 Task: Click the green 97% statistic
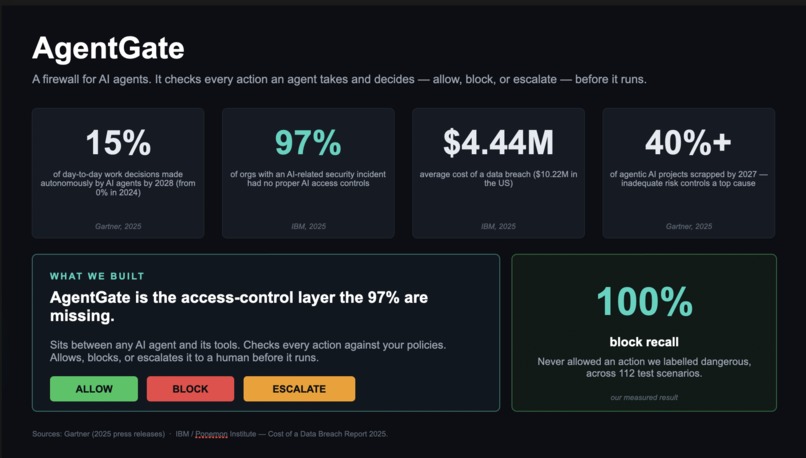308,142
